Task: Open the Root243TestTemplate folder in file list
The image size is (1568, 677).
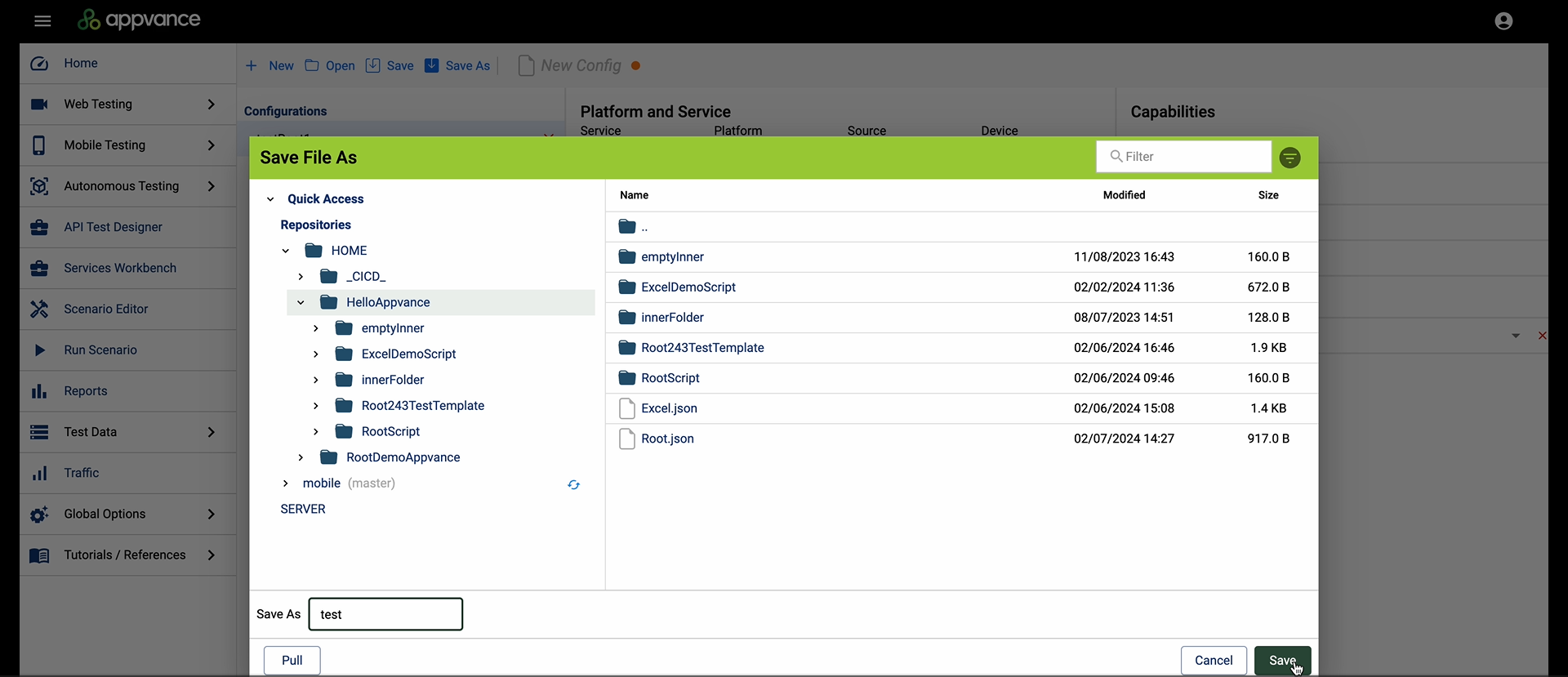Action: tap(702, 348)
